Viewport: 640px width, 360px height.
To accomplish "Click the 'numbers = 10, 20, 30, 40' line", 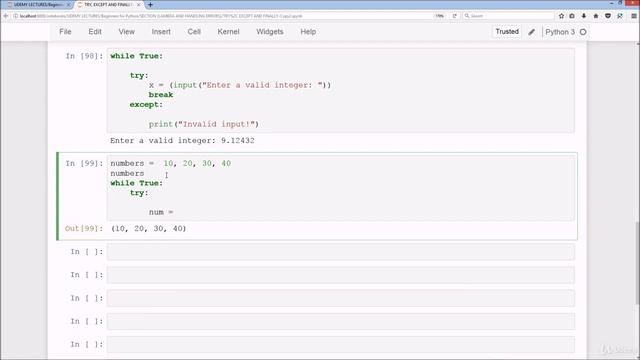I will [x=171, y=163].
